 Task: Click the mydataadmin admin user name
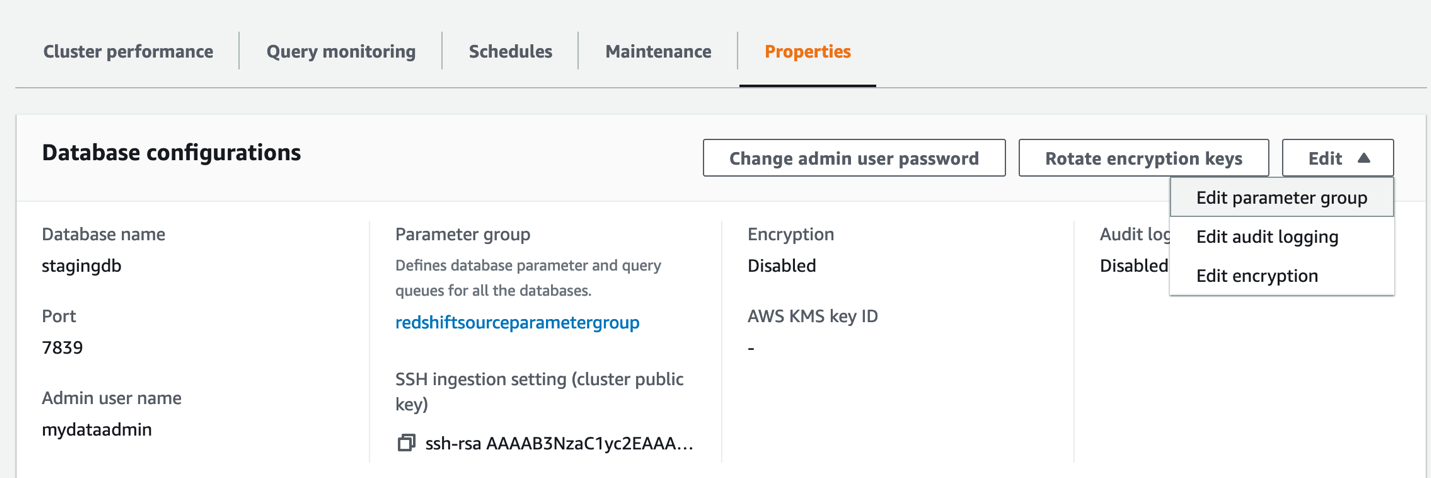coord(97,430)
